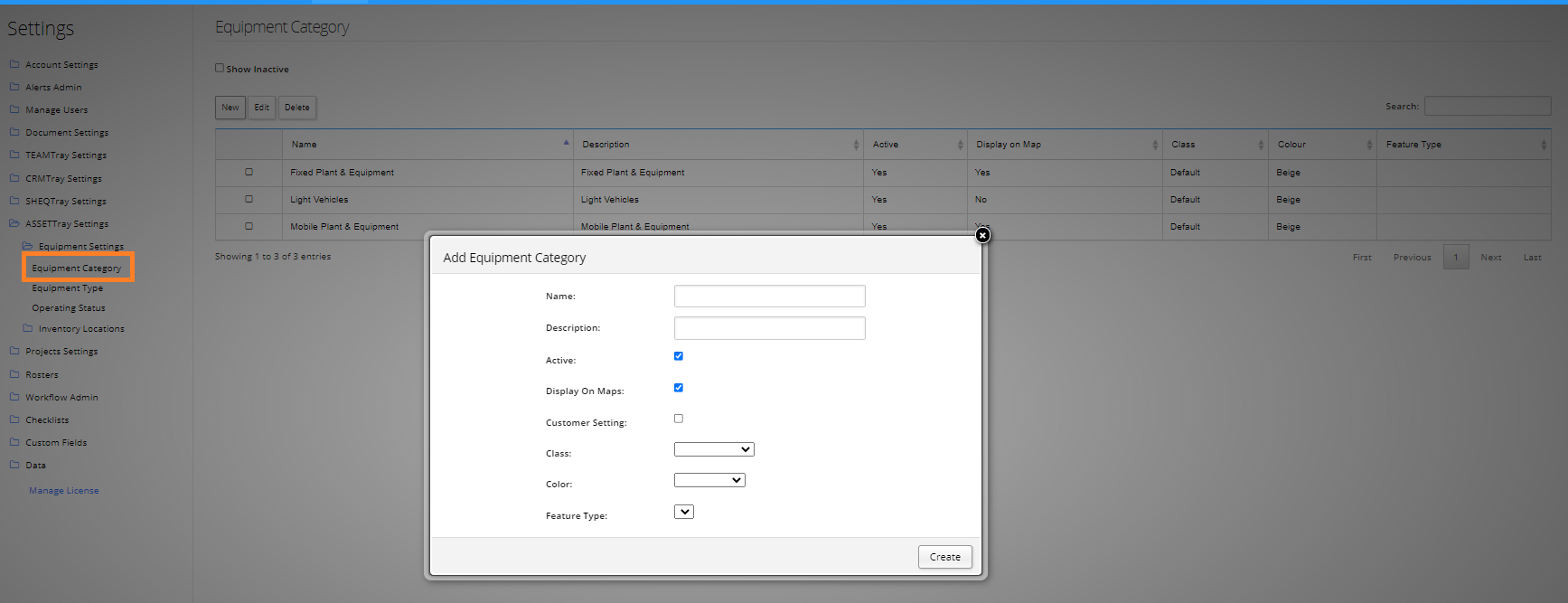The width and height of the screenshot is (1568, 603).
Task: Open the Color dropdown
Action: (709, 480)
